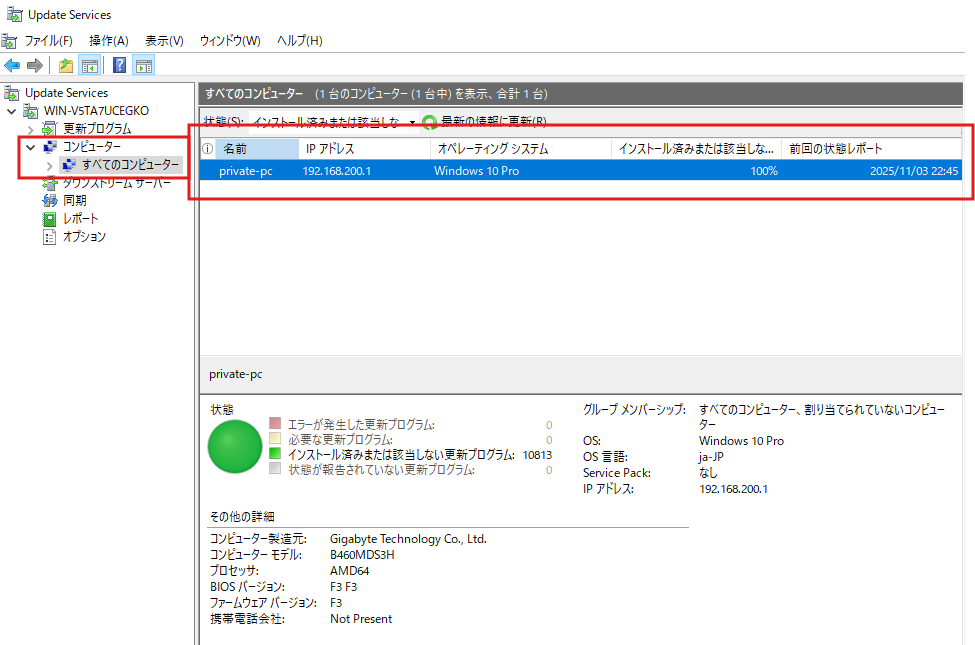Toggle the action pane visibility
975x645 pixels.
(x=143, y=65)
